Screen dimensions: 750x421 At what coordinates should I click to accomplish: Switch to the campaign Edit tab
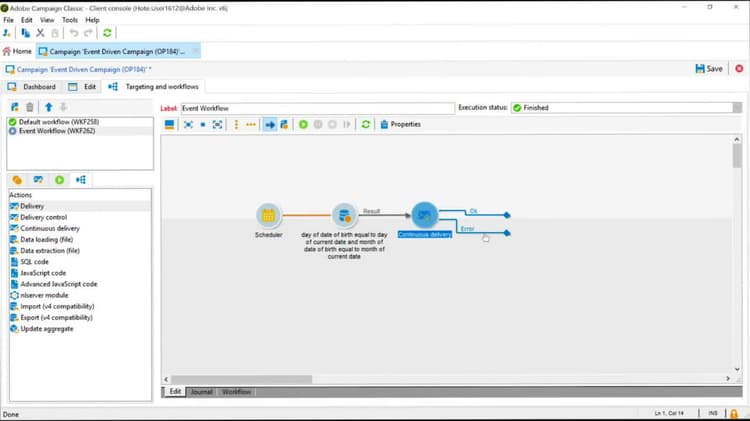(x=83, y=87)
